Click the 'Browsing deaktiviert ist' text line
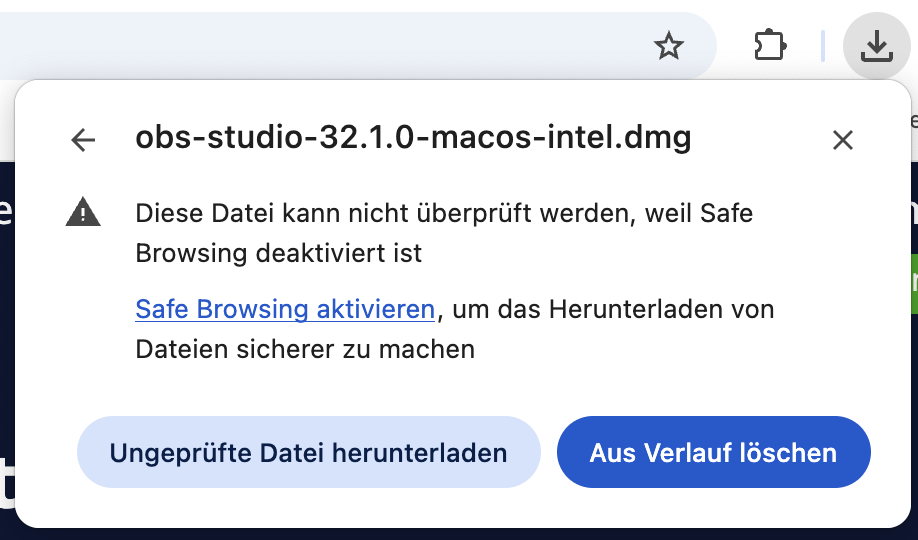The width and height of the screenshot is (918, 540). tap(279, 253)
